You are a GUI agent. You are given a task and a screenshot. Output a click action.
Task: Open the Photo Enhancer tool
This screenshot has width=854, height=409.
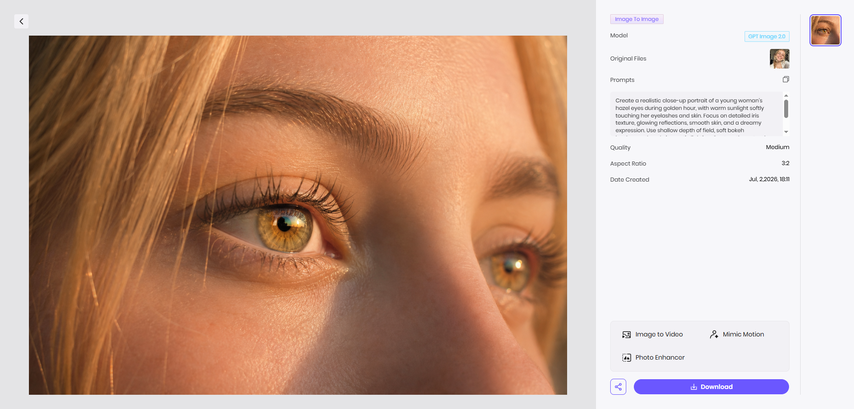653,358
